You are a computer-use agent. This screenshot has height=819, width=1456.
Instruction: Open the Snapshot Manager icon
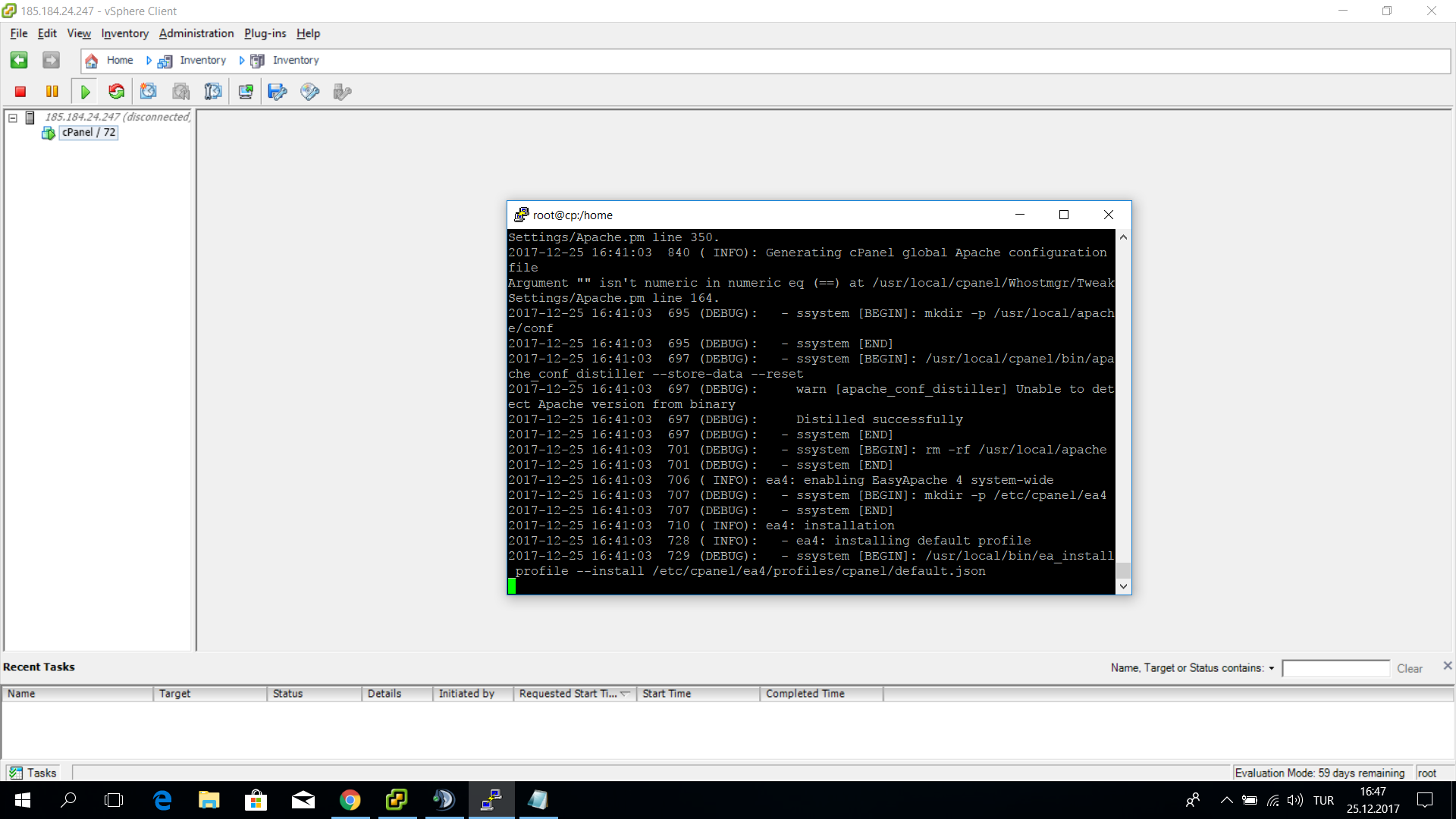click(213, 92)
